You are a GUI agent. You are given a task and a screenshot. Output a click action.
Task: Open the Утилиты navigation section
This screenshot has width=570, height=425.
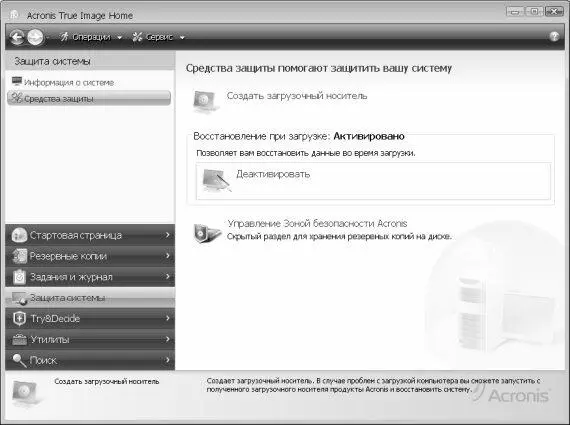tap(90, 340)
